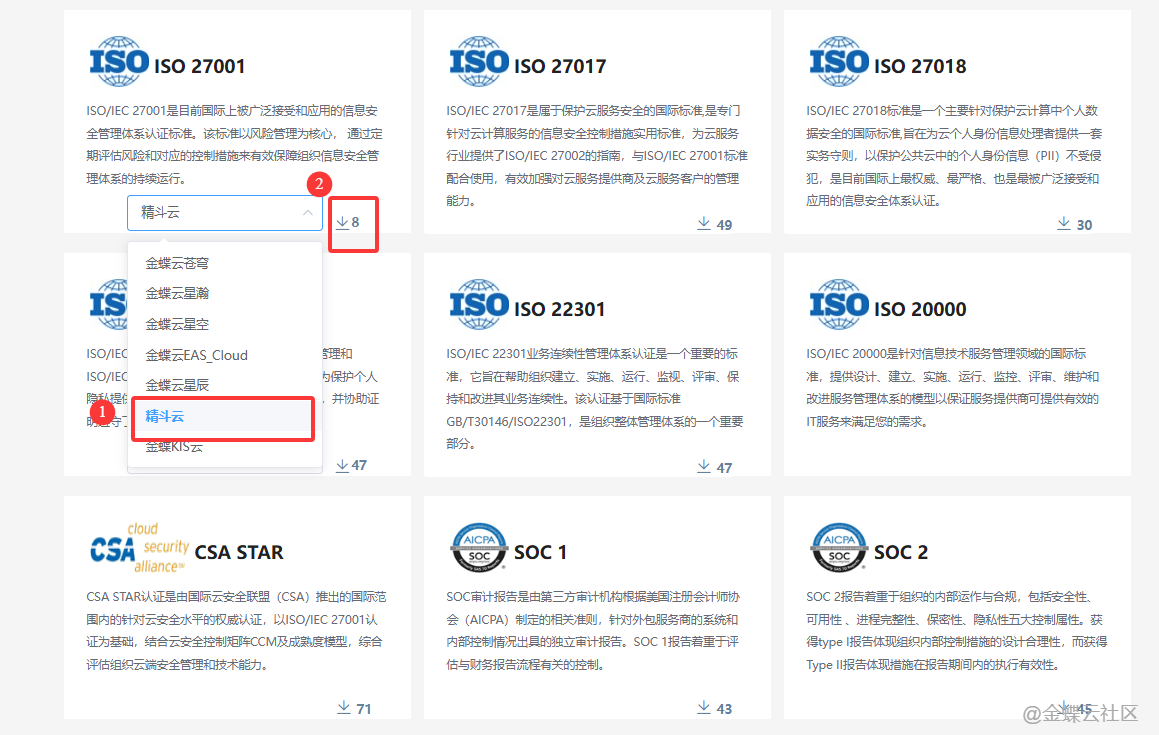Choose 金蝶KIS云 option

pos(225,447)
